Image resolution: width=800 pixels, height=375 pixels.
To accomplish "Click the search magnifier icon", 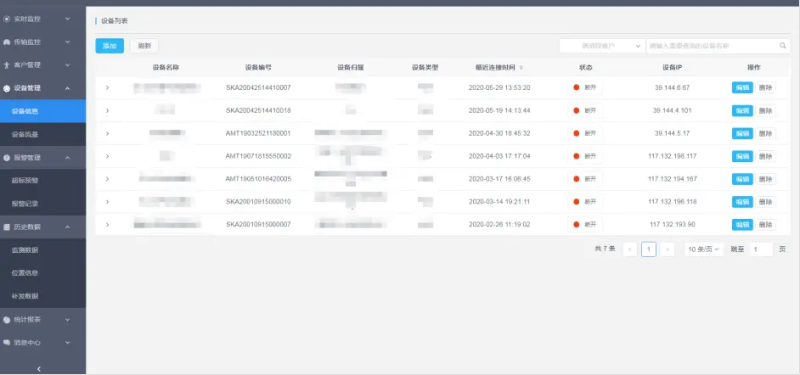I will (783, 46).
